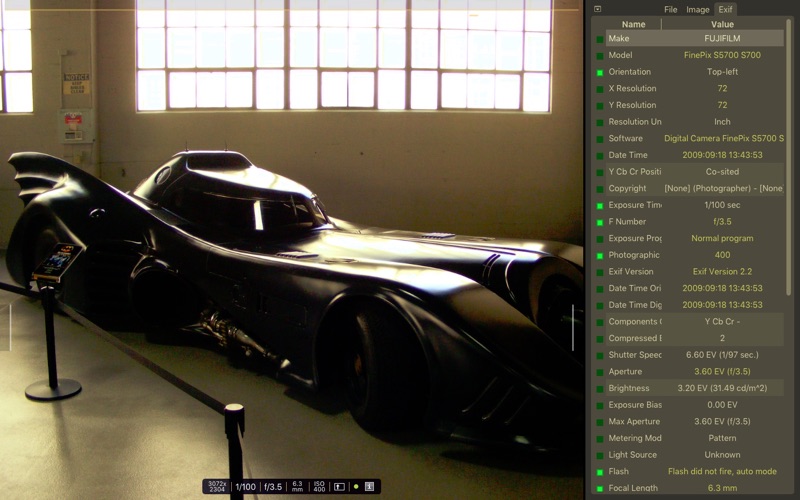The height and width of the screenshot is (500, 800).
Task: Click the 6.3 mm readout in the bottom bar
Action: click(297, 487)
